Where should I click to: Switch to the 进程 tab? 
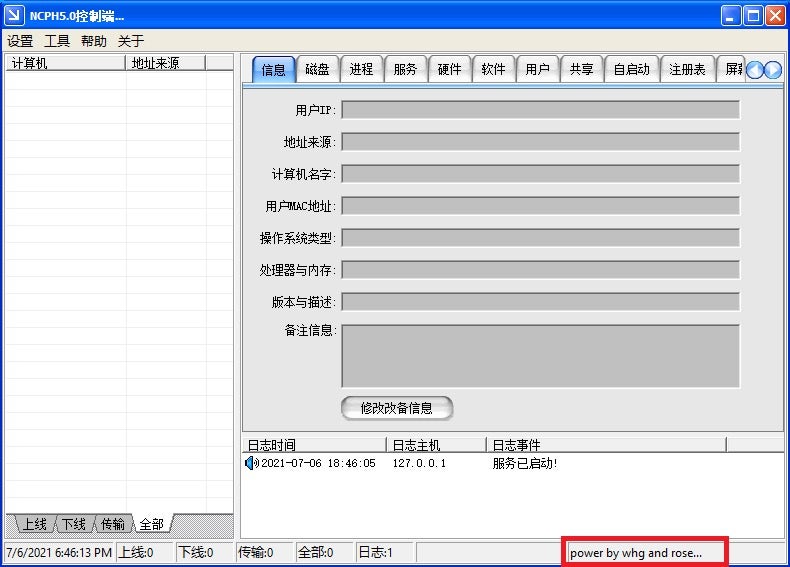tap(361, 69)
